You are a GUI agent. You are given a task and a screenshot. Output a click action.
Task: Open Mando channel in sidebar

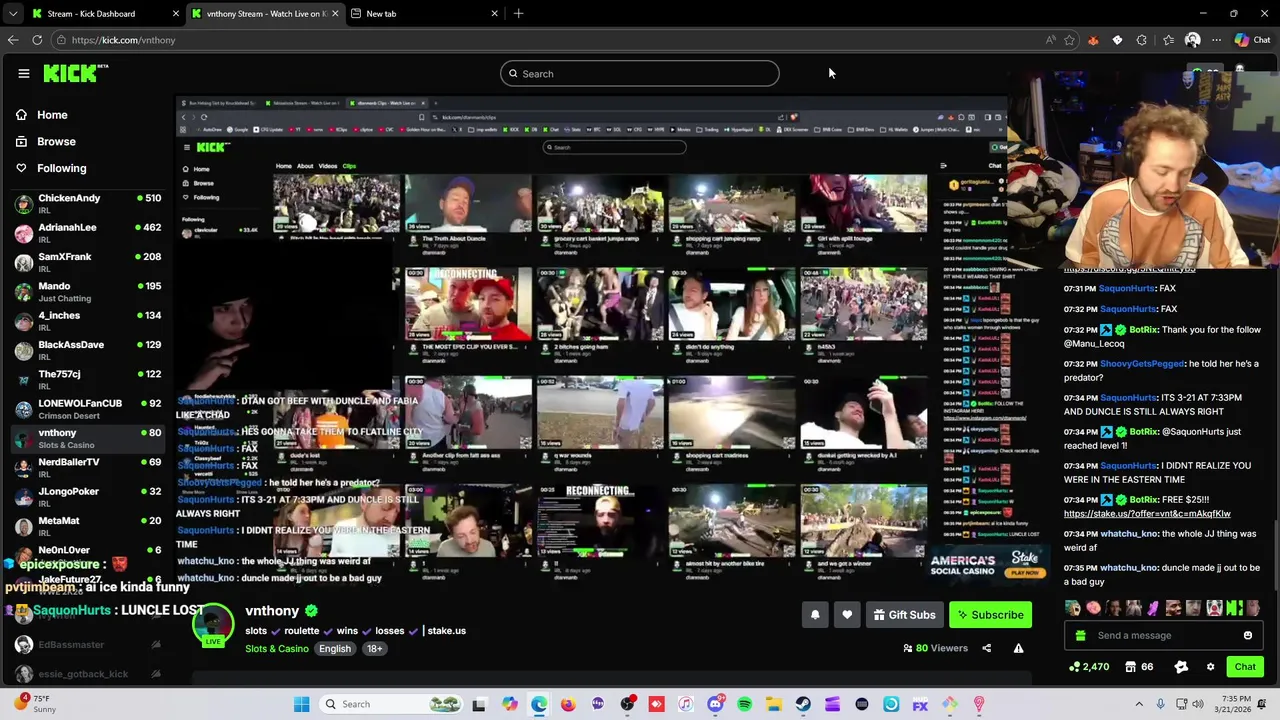click(x=88, y=292)
